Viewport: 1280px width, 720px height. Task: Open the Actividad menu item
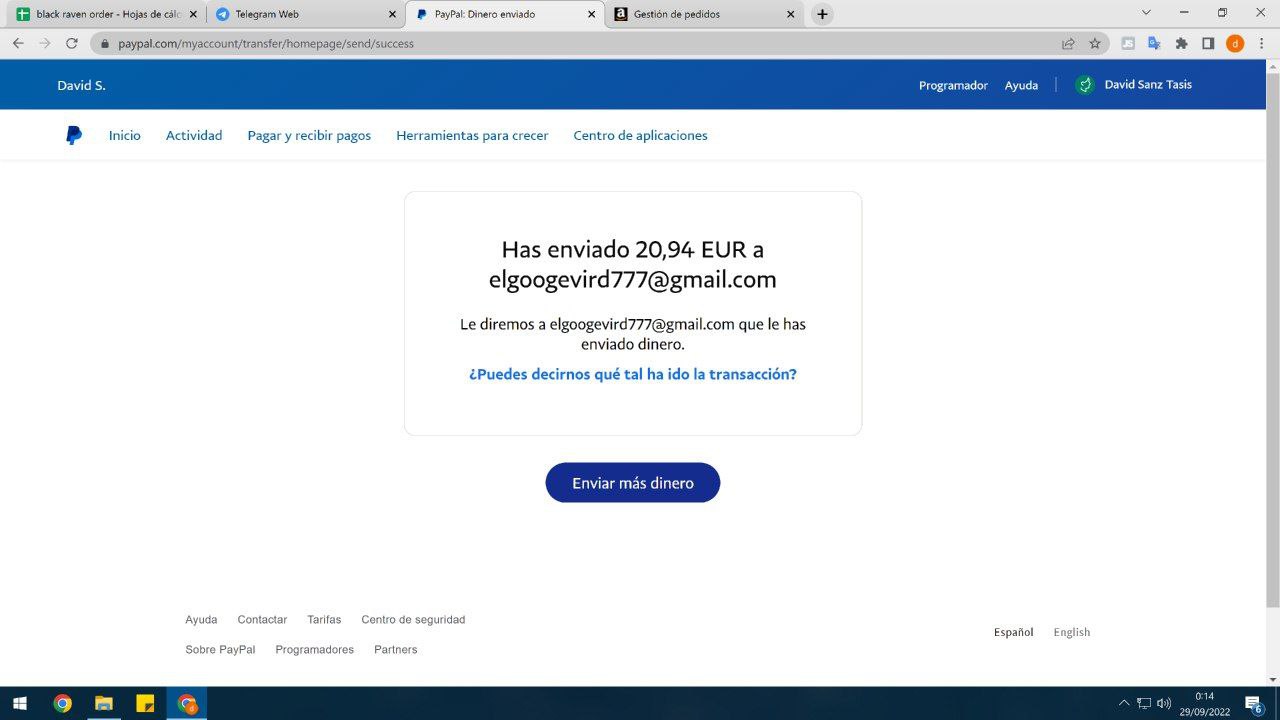[194, 135]
